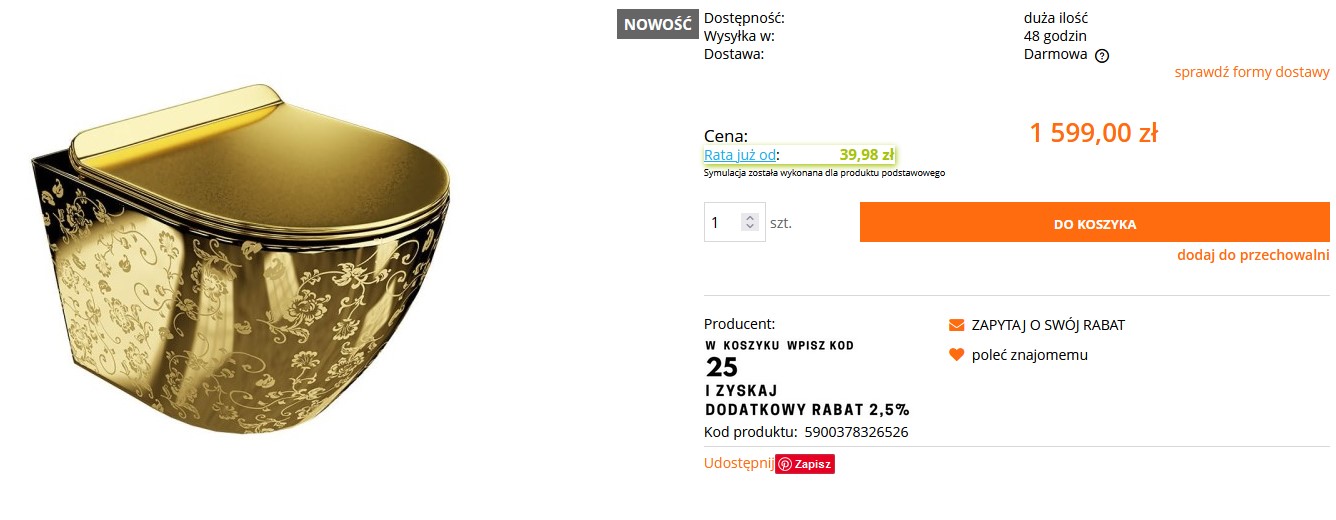Click the help icon next to Darmowa

click(x=1102, y=56)
